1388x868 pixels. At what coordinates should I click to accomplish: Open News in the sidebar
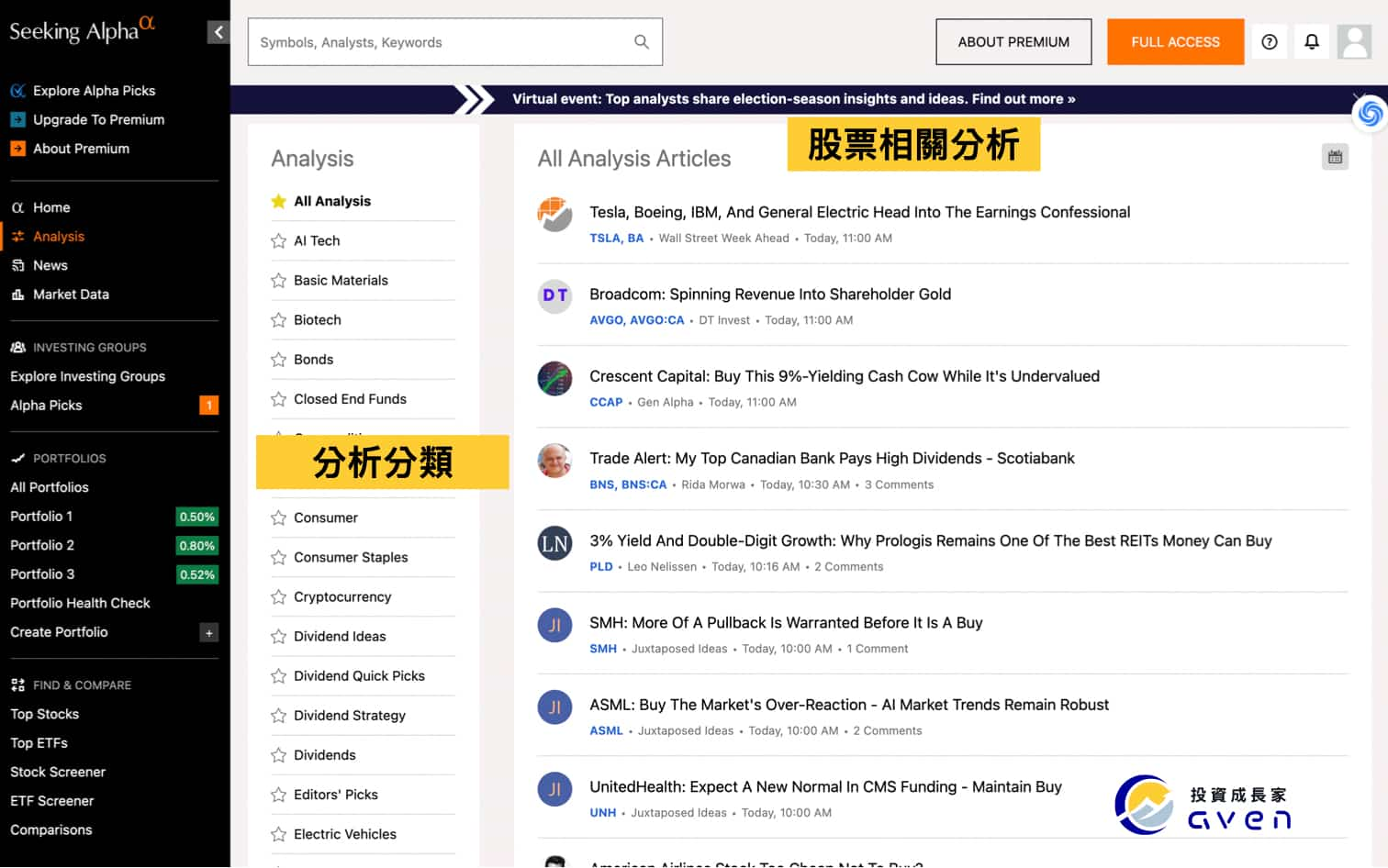point(50,265)
